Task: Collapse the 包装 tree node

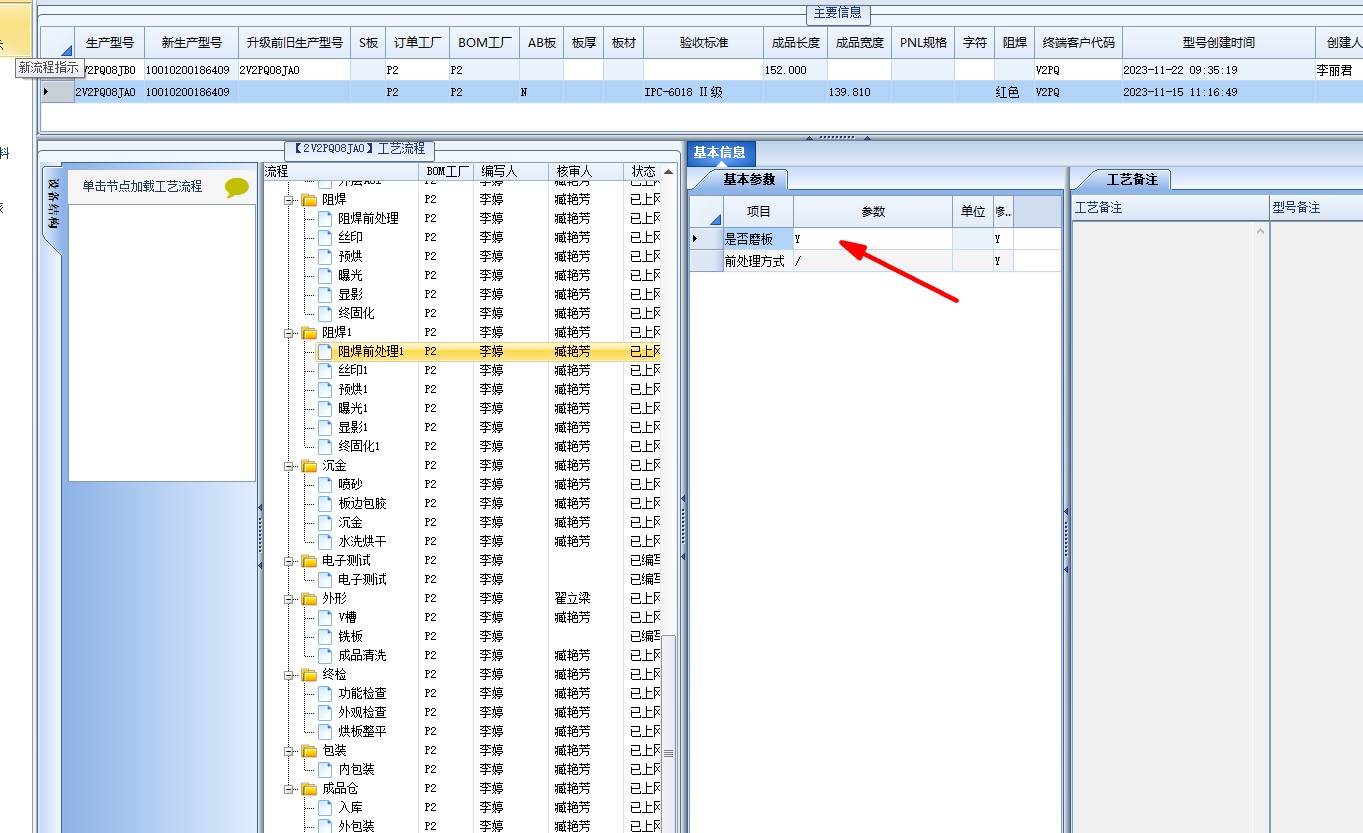Action: pyautogui.click(x=290, y=751)
